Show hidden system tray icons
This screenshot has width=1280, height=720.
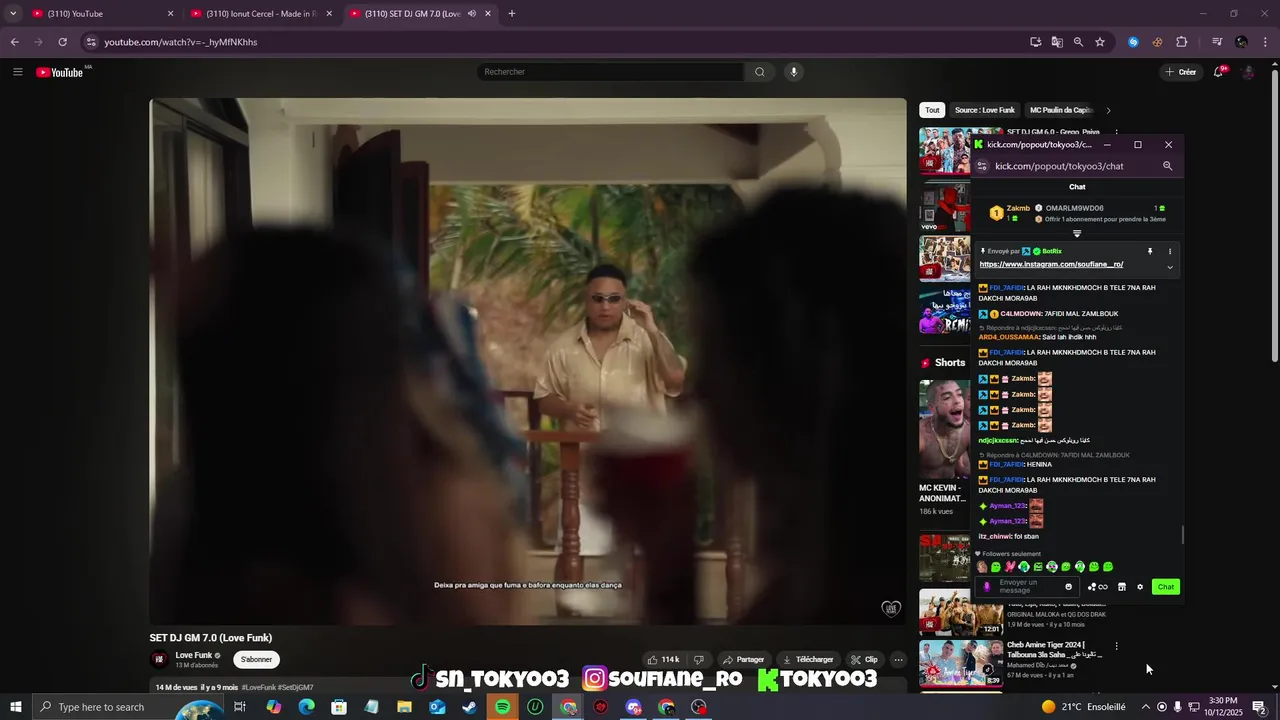[x=1146, y=707]
